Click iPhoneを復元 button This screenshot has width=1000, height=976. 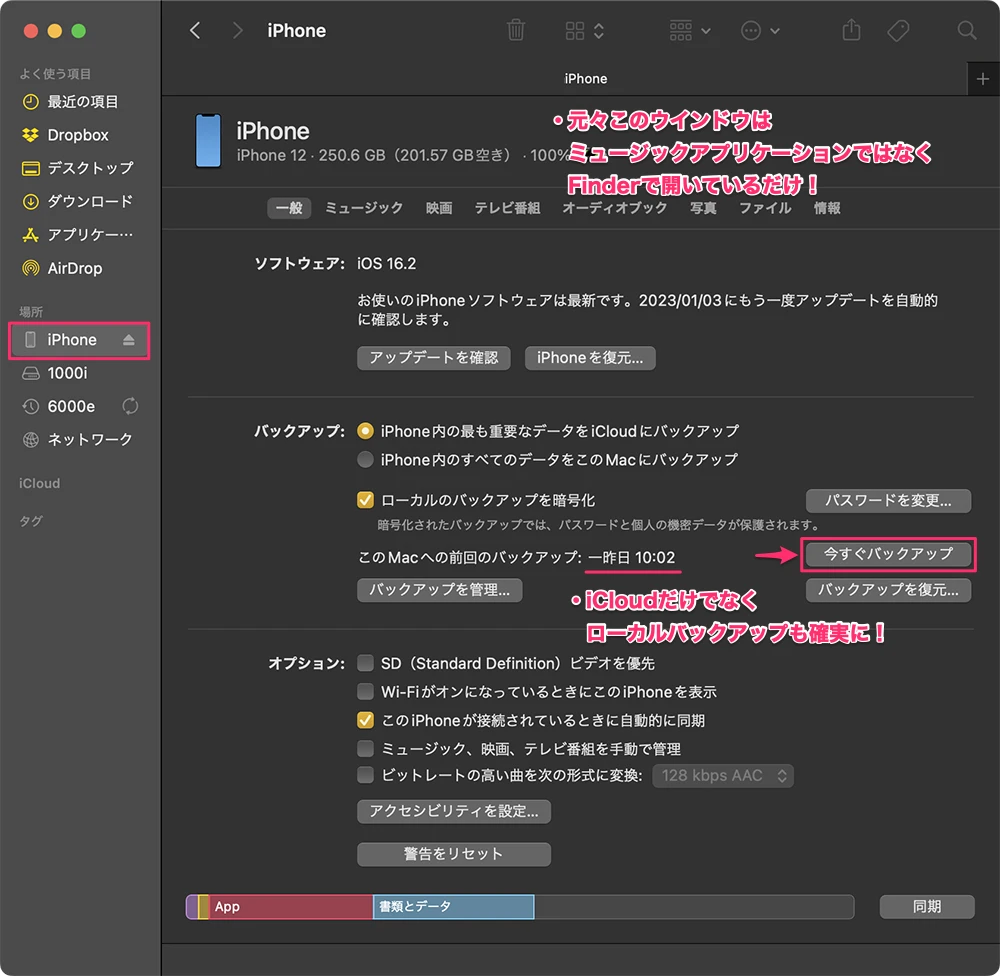(590, 358)
